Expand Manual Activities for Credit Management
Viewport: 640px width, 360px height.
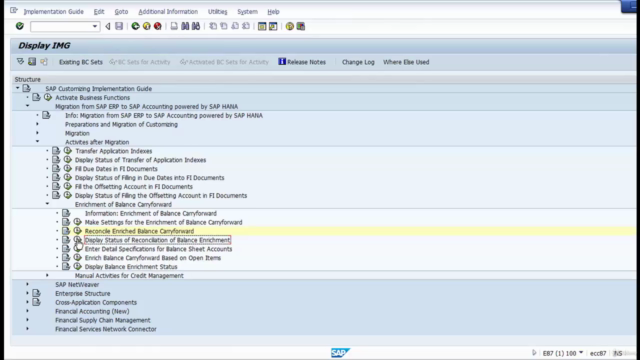(47, 275)
